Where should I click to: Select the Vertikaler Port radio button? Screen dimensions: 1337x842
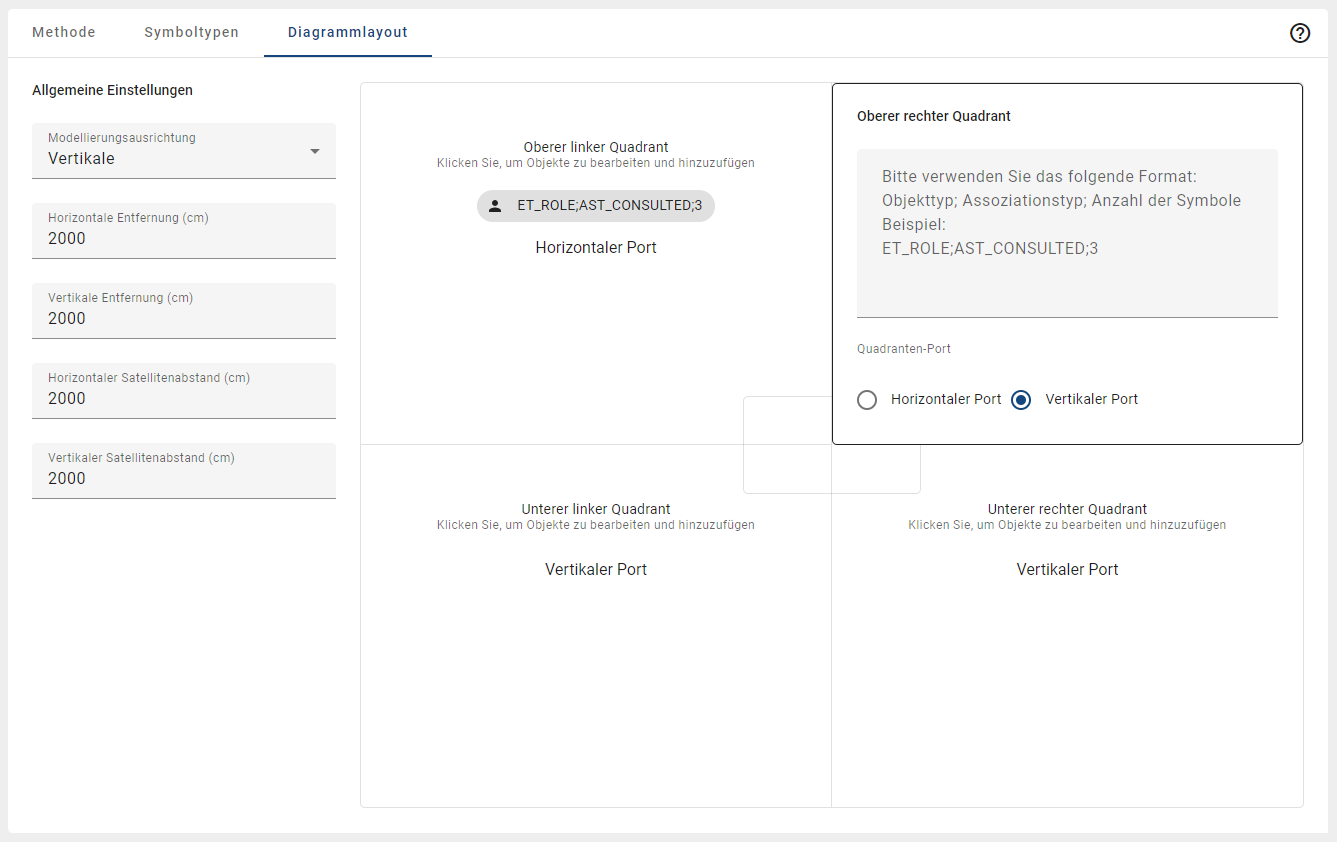click(x=1021, y=399)
